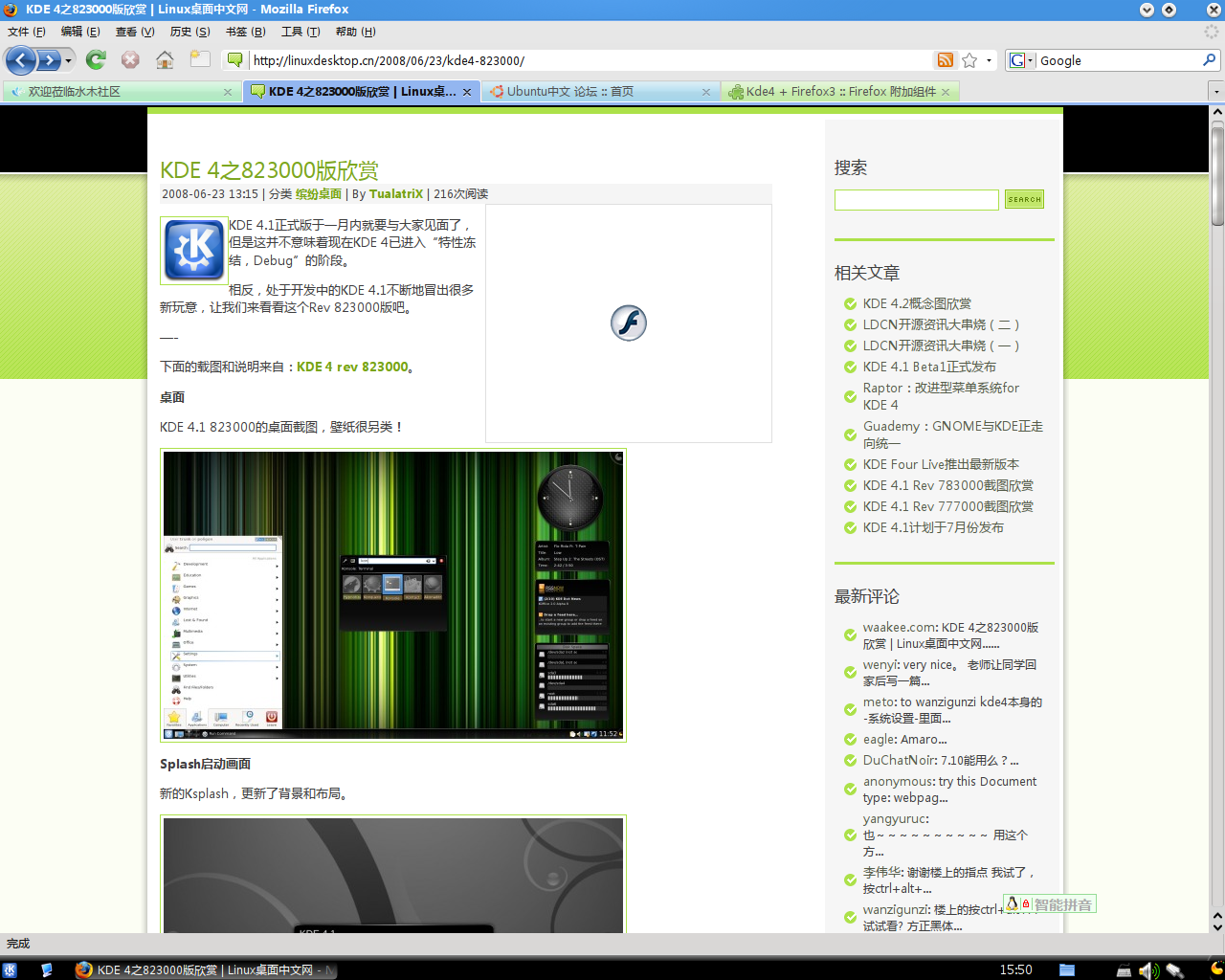Open the 书签 (B) menu
Viewport: 1225px width, 980px height.
pyautogui.click(x=245, y=32)
